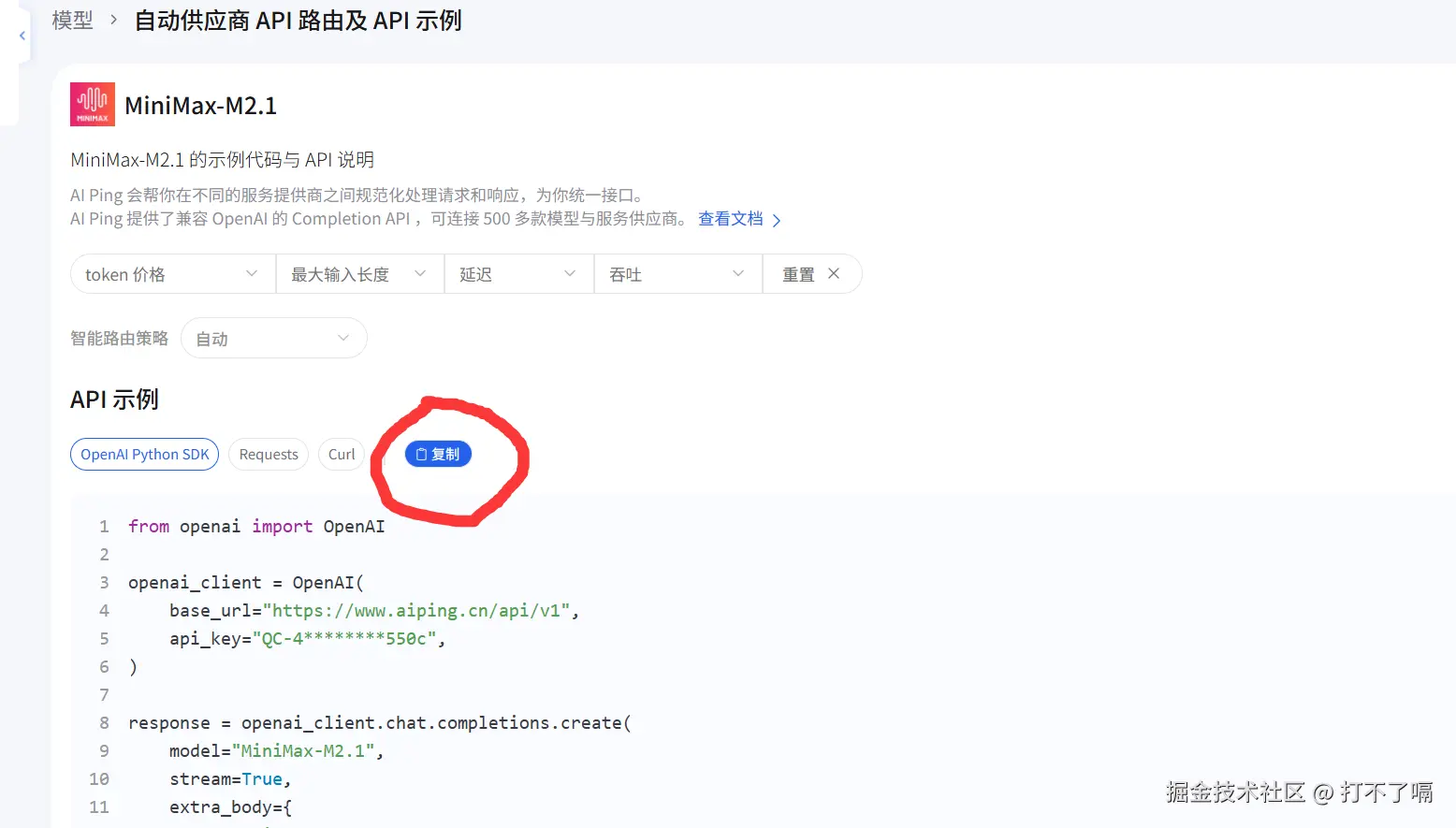Click the stream=True code line
The height and width of the screenshot is (828, 1456).
[x=230, y=779]
